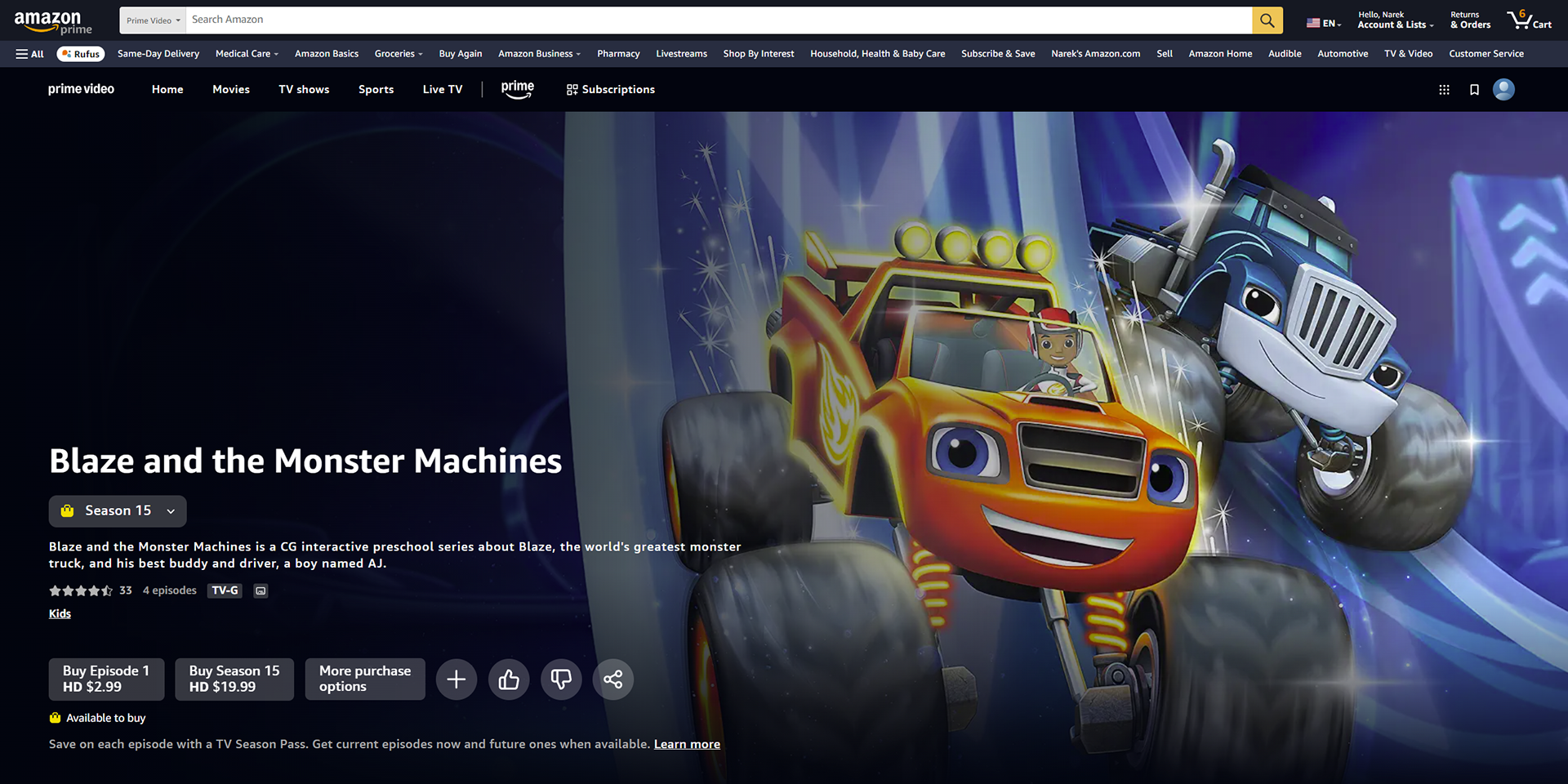Open the EN language selector
The height and width of the screenshot is (784, 1568).
pos(1324,23)
